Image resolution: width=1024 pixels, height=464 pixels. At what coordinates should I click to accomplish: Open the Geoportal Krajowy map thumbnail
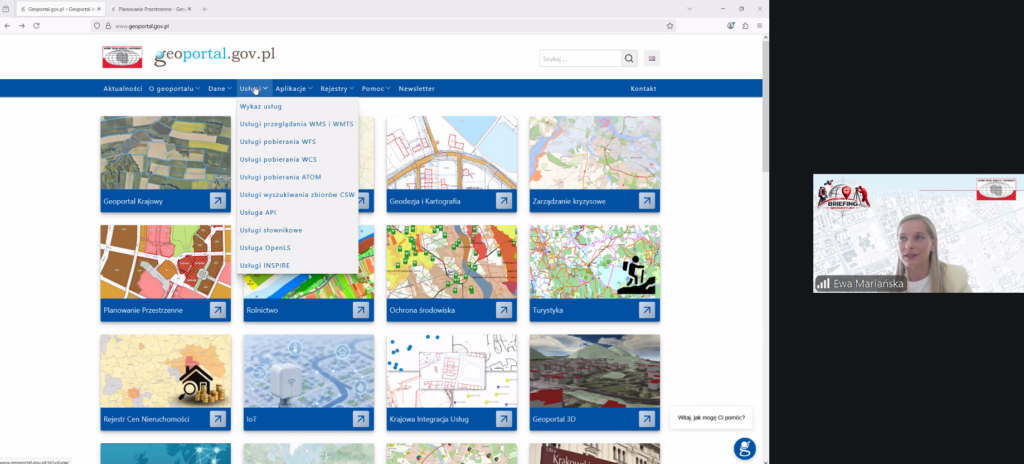[x=165, y=153]
